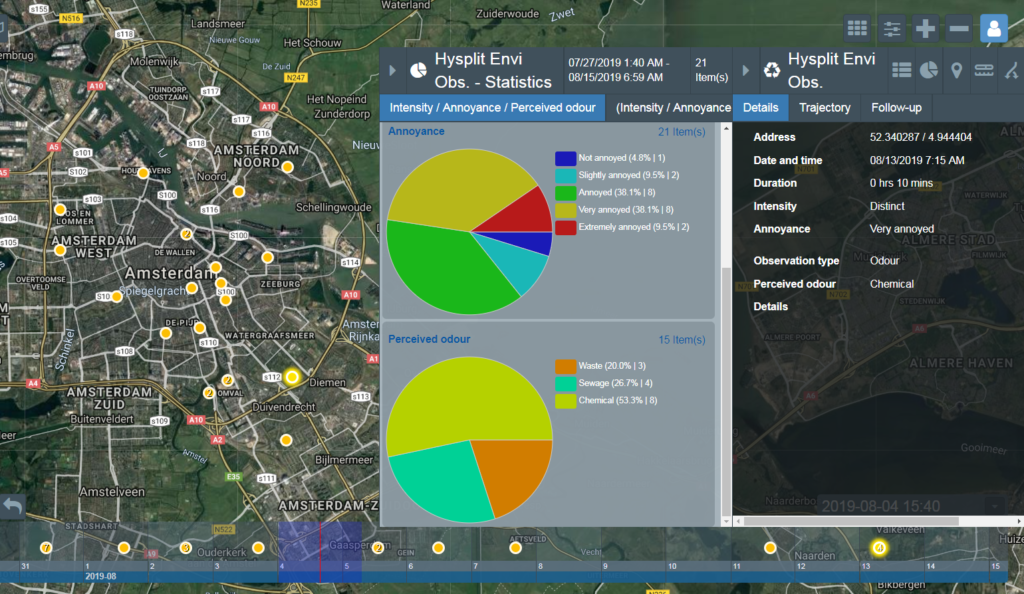Switch to the Follow-up tab
The height and width of the screenshot is (594, 1024).
point(896,107)
